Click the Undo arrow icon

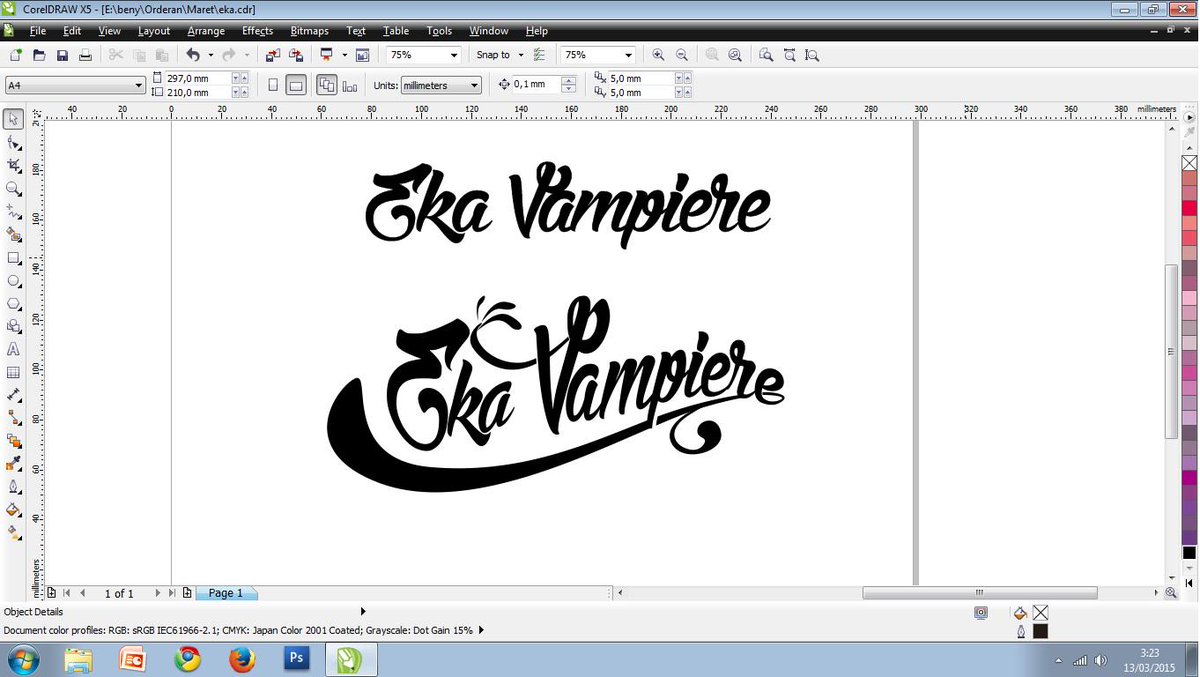[193, 55]
